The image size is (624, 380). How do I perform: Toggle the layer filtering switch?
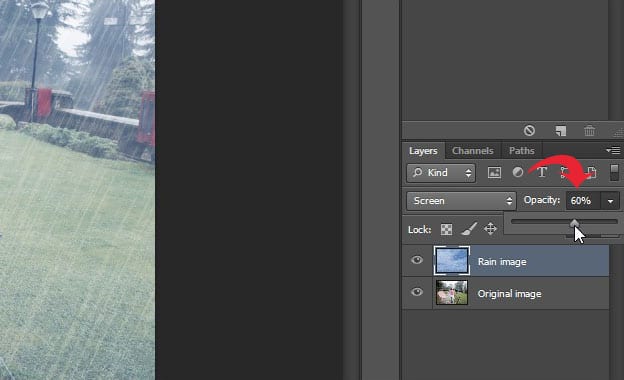pos(614,172)
